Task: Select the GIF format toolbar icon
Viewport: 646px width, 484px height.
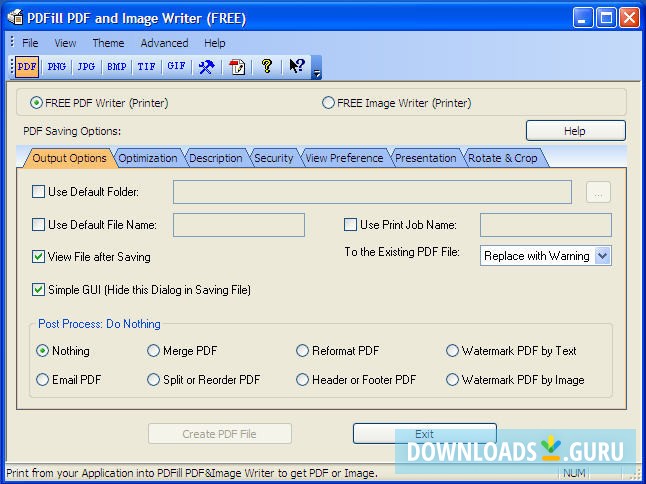Action: pos(176,67)
